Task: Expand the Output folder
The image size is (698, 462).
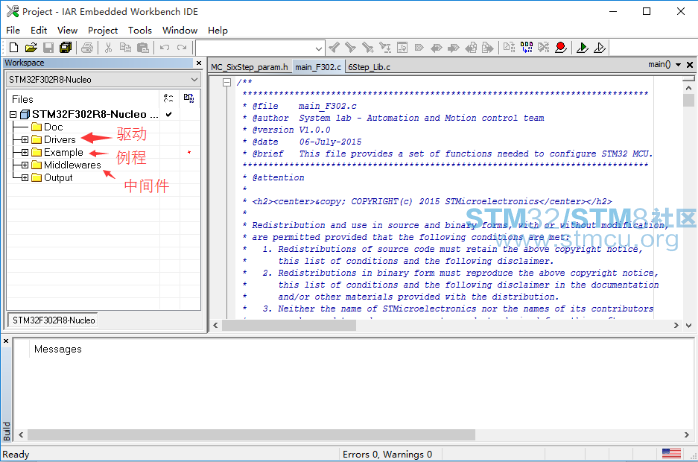Action: pyautogui.click(x=25, y=178)
